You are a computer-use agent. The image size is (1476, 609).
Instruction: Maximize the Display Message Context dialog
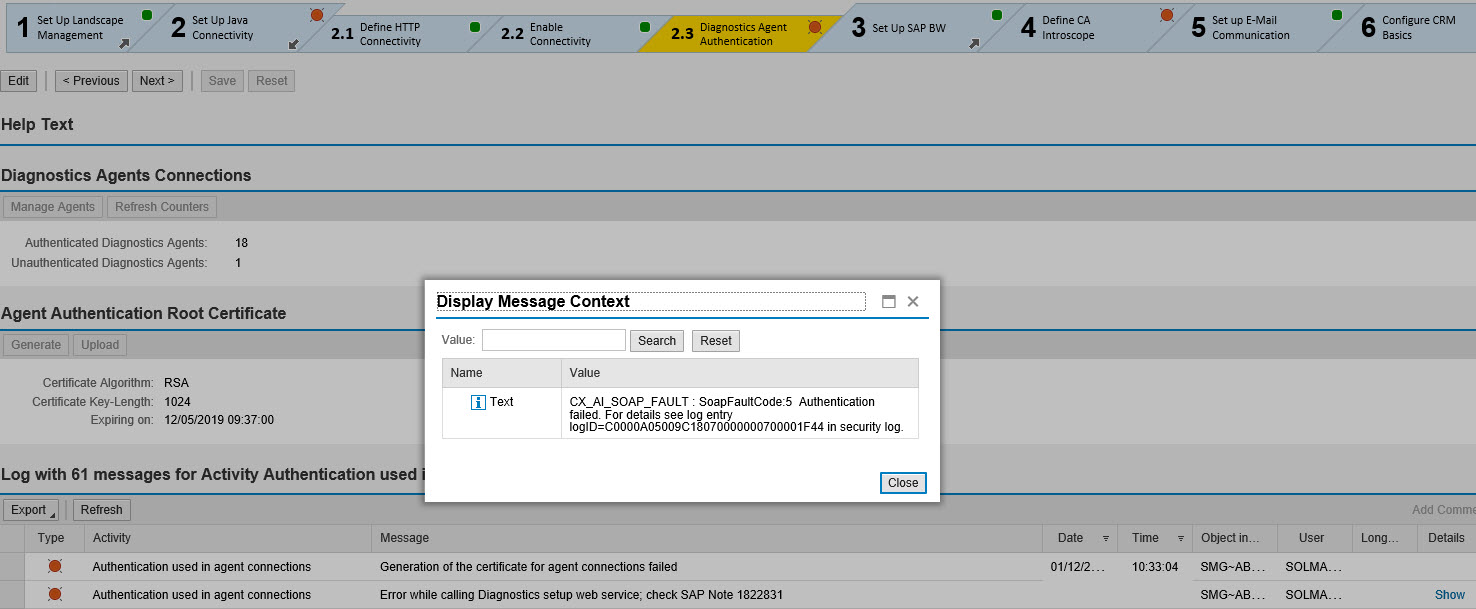888,301
